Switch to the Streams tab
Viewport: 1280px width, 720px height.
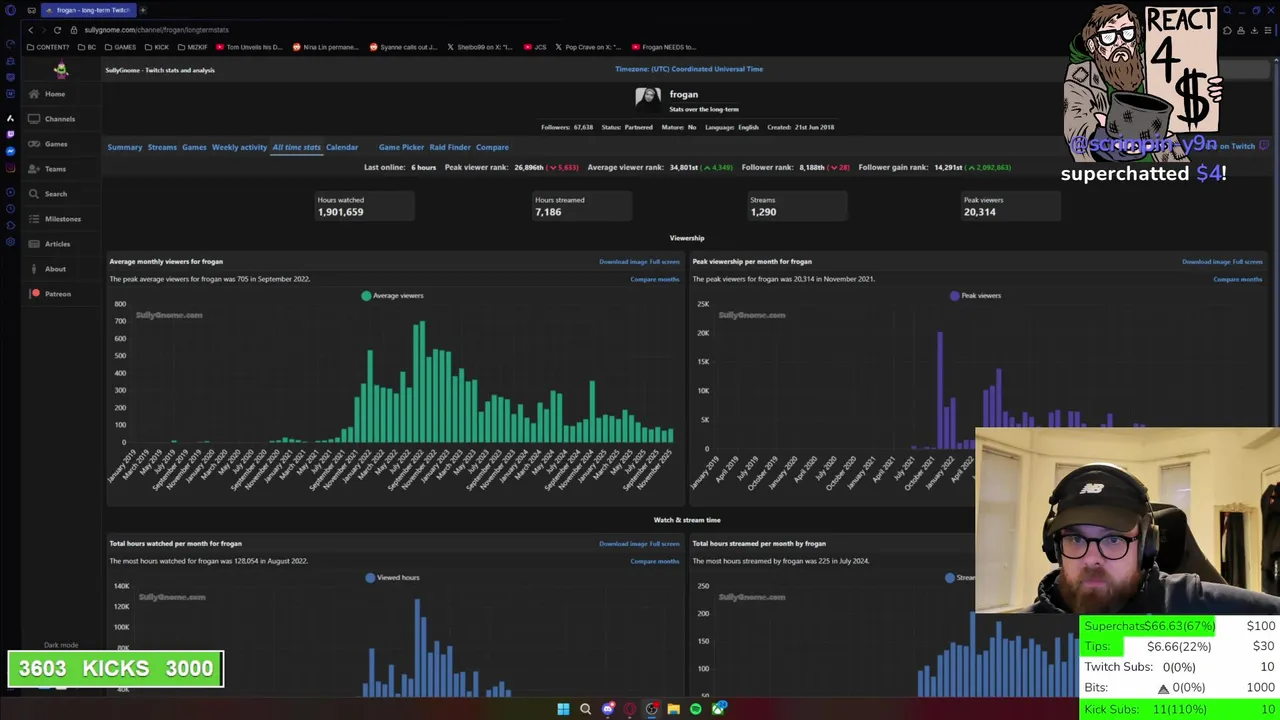point(162,147)
